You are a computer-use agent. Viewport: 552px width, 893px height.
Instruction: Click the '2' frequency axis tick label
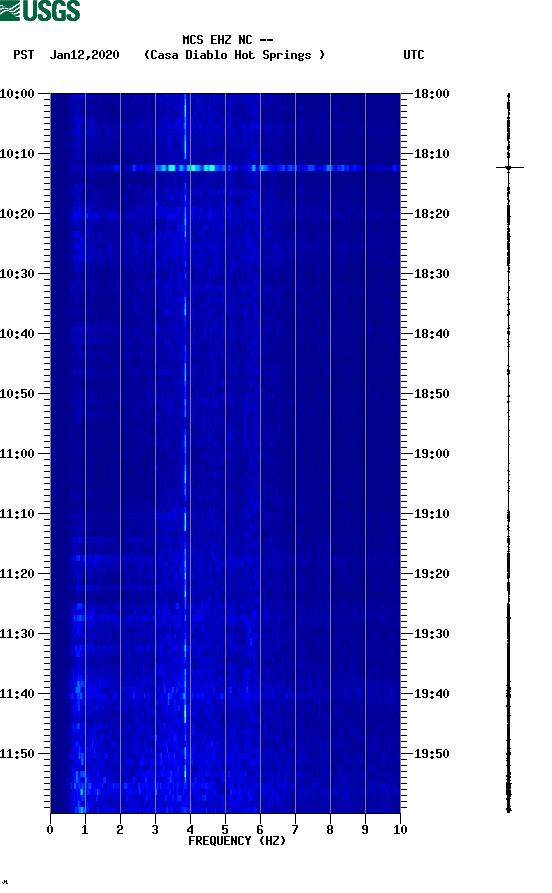point(120,830)
